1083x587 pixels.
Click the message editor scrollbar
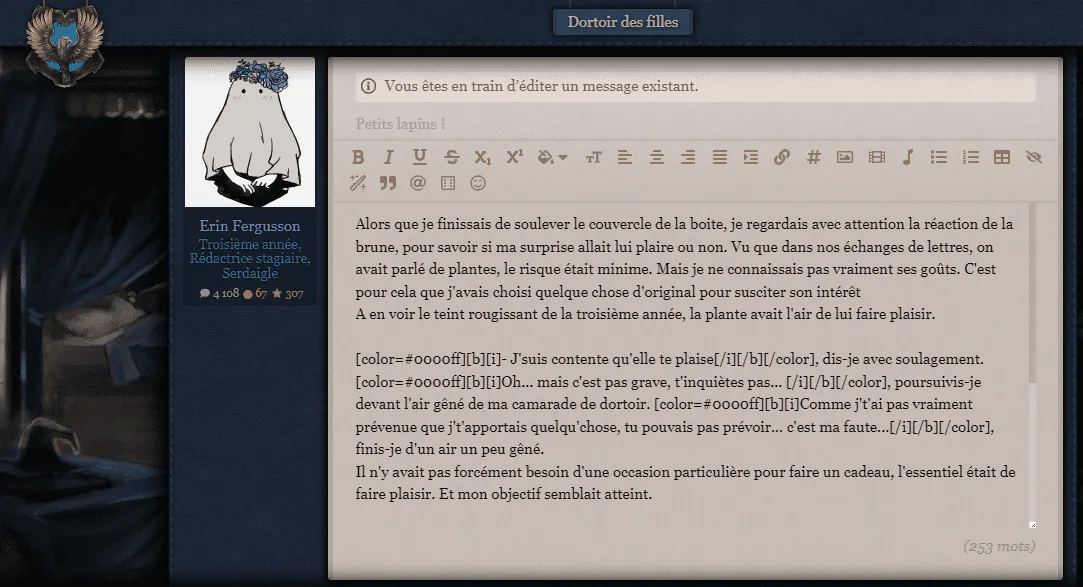[1032, 293]
